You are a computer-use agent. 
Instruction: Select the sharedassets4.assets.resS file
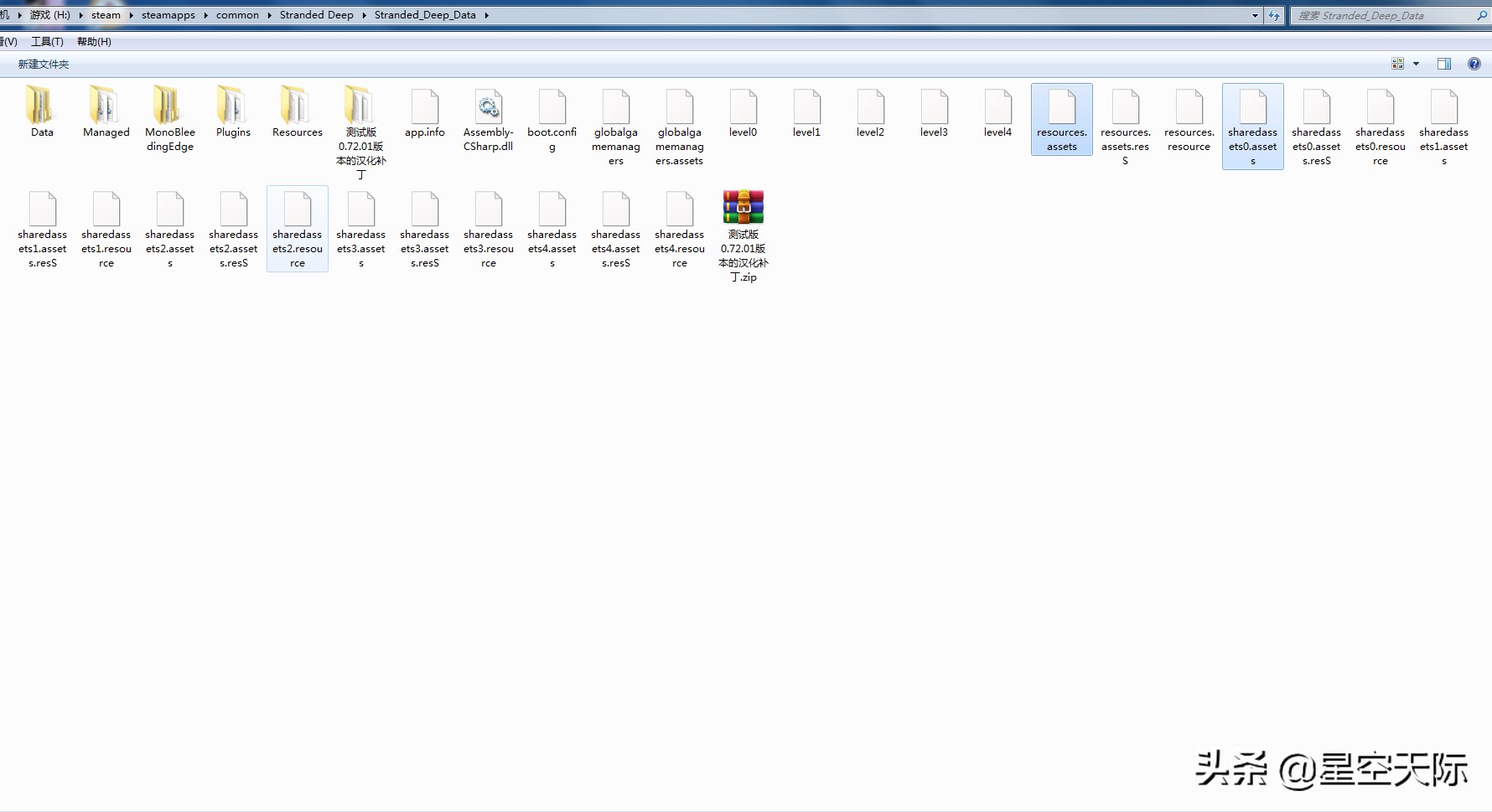(x=616, y=229)
